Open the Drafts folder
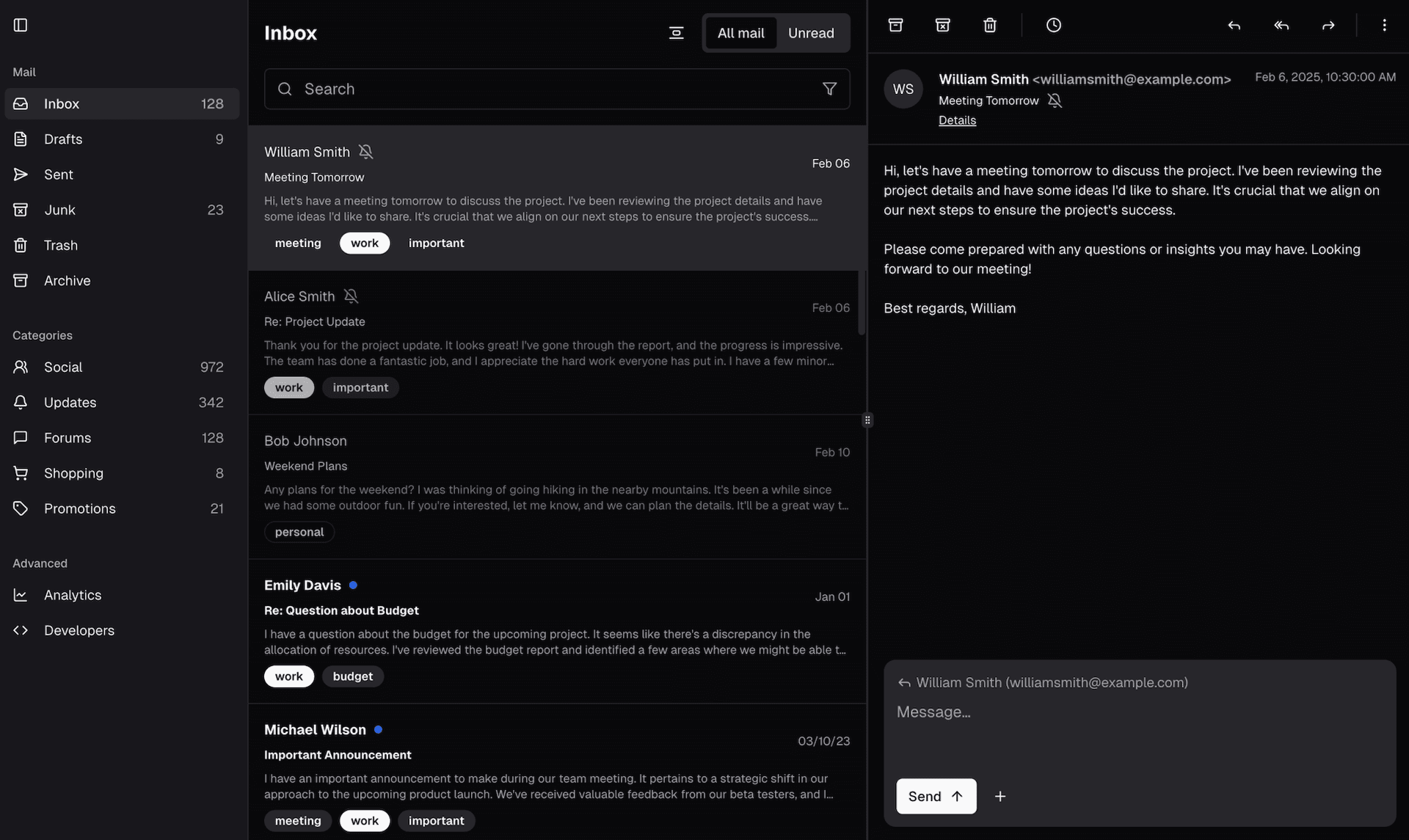The width and height of the screenshot is (1409, 840). coord(63,139)
